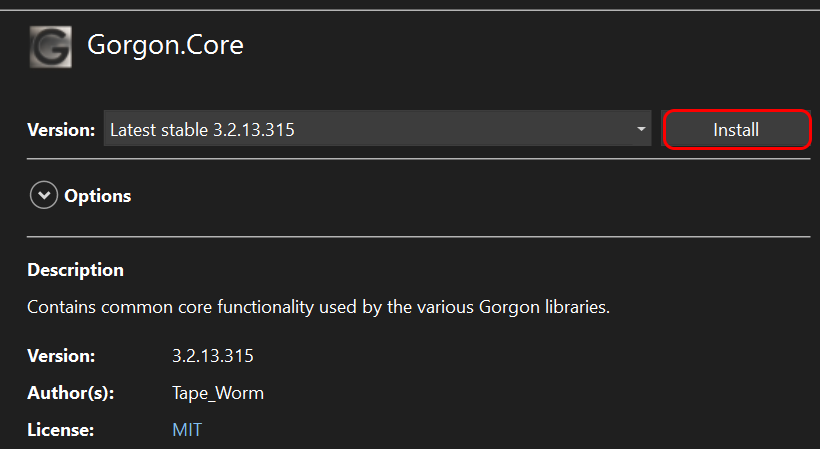Select the 'Latest stable 3.2.13.315' version combo box
Image resolution: width=820 pixels, height=449 pixels.
coord(377,128)
